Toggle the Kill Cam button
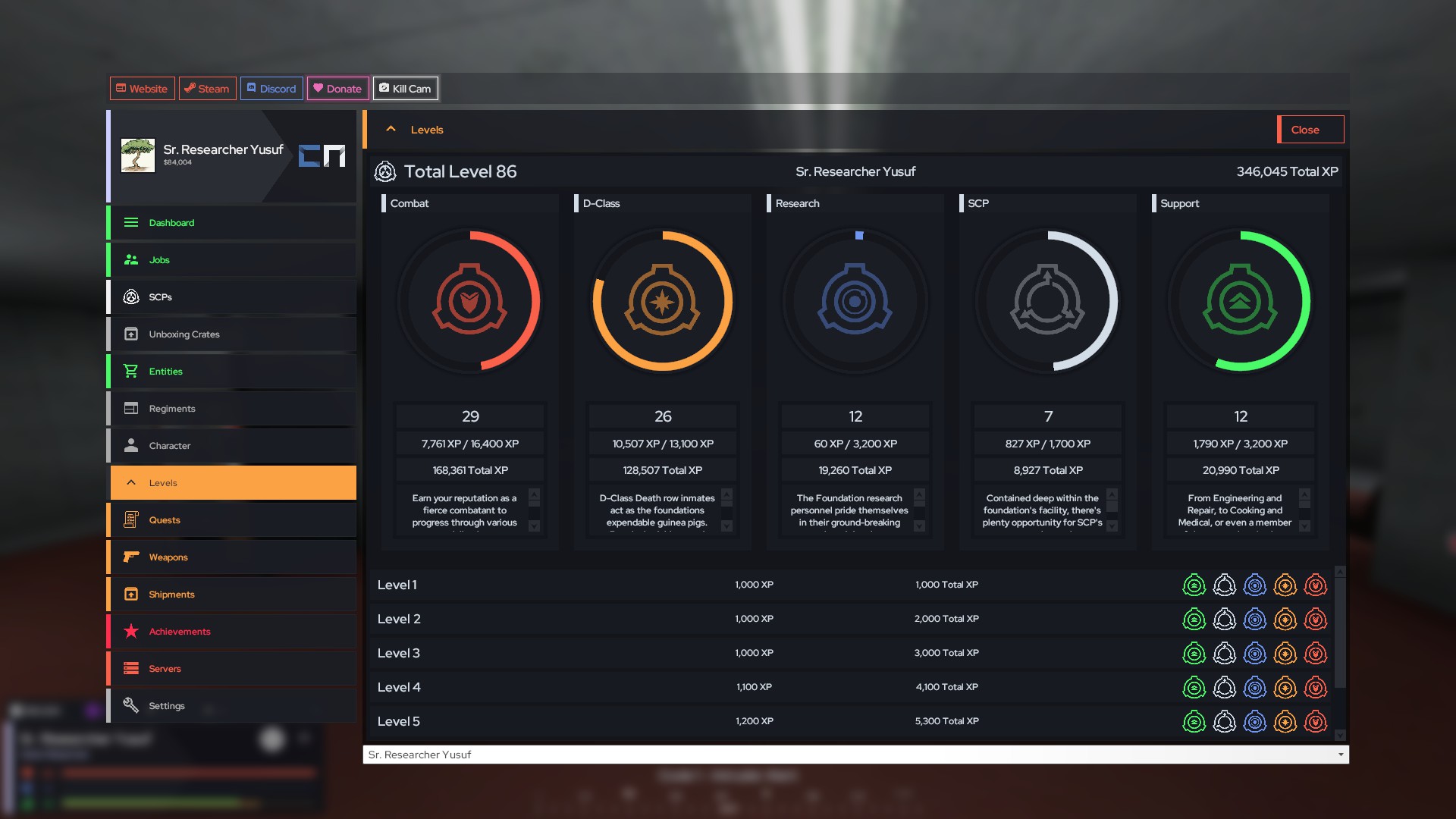This screenshot has width=1456, height=819. [405, 89]
